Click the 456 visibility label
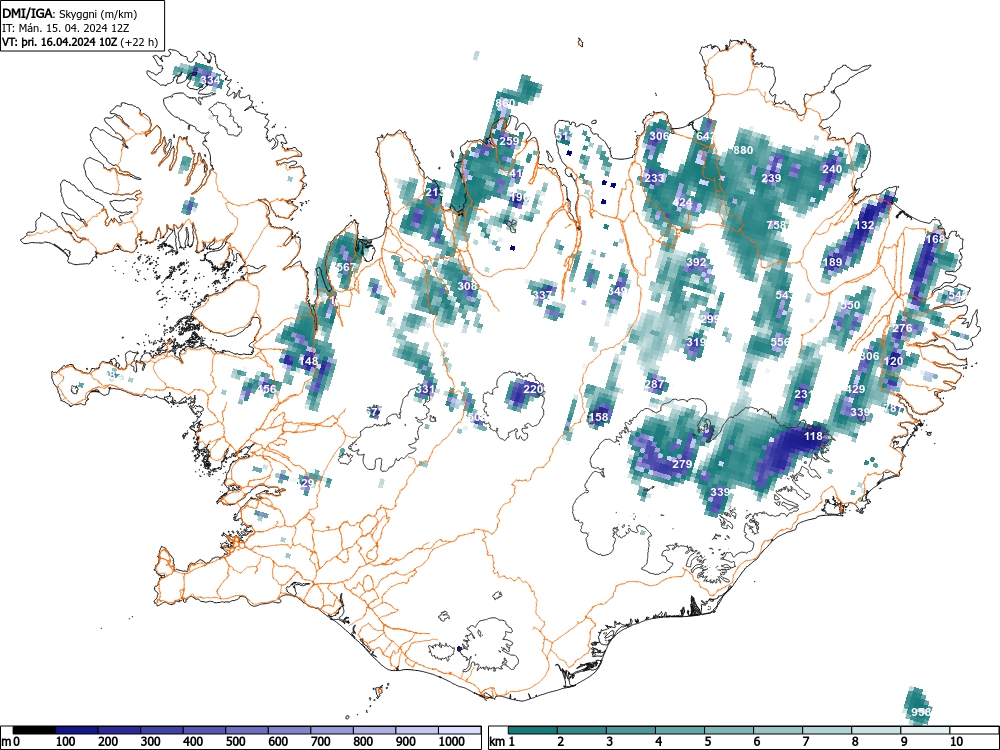This screenshot has width=1000, height=750. pos(267,389)
